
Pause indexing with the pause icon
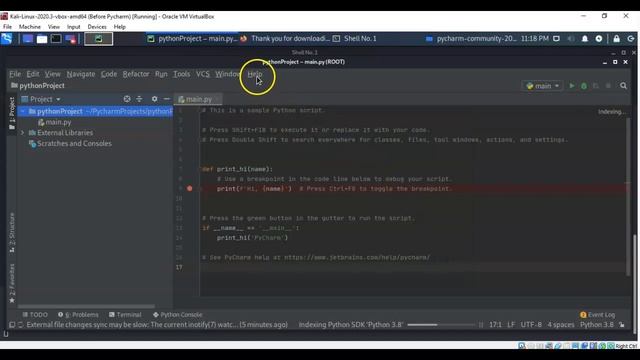point(481,325)
